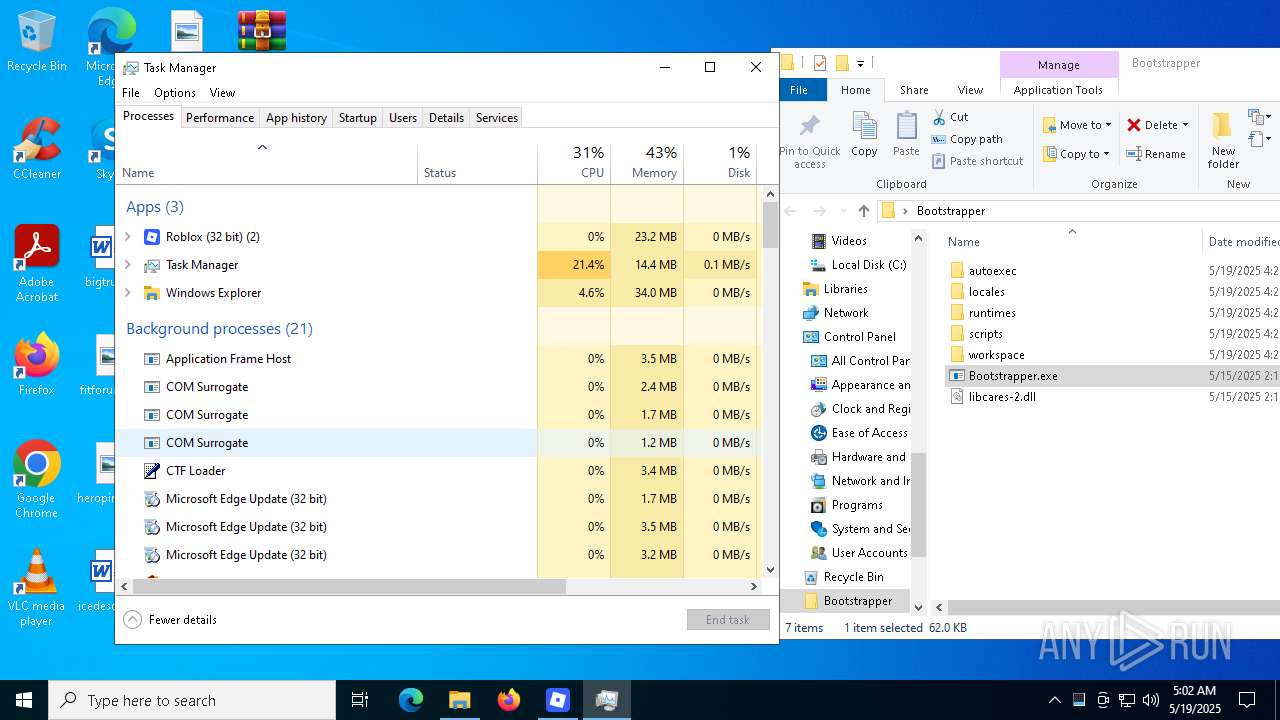
Task: Click the Up arrow in Explorer navigation
Action: tap(864, 211)
